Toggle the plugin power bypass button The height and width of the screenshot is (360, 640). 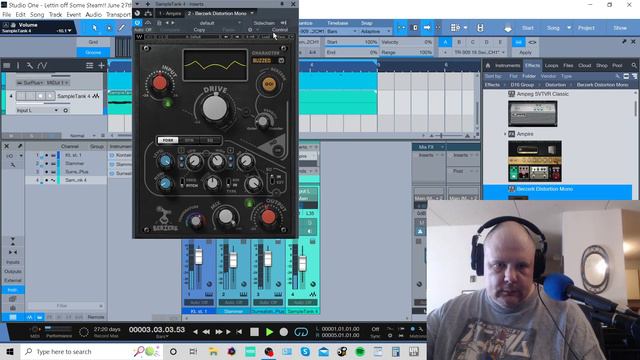(138, 23)
